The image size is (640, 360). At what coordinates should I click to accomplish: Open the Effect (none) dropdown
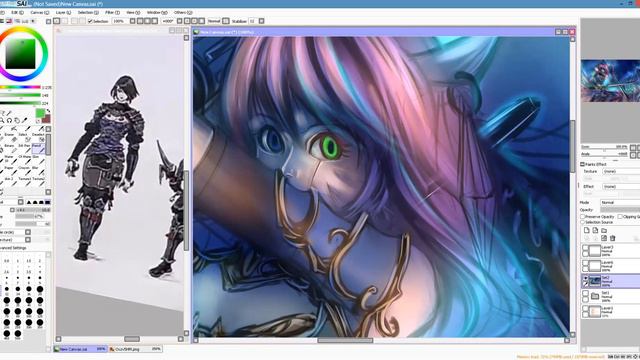pyautogui.click(x=620, y=187)
